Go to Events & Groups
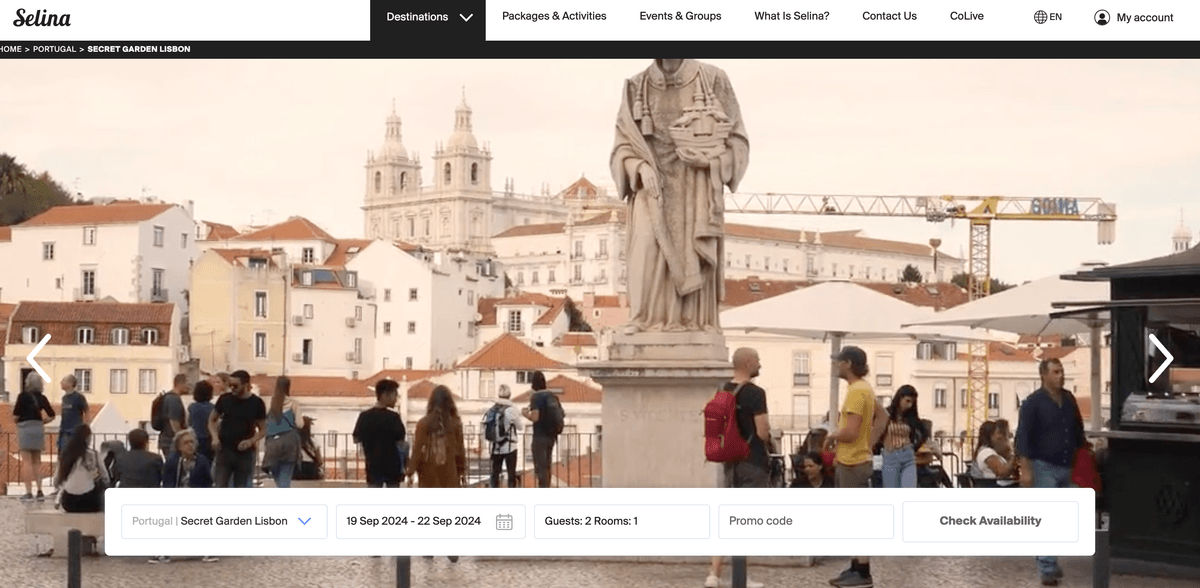 pos(680,16)
